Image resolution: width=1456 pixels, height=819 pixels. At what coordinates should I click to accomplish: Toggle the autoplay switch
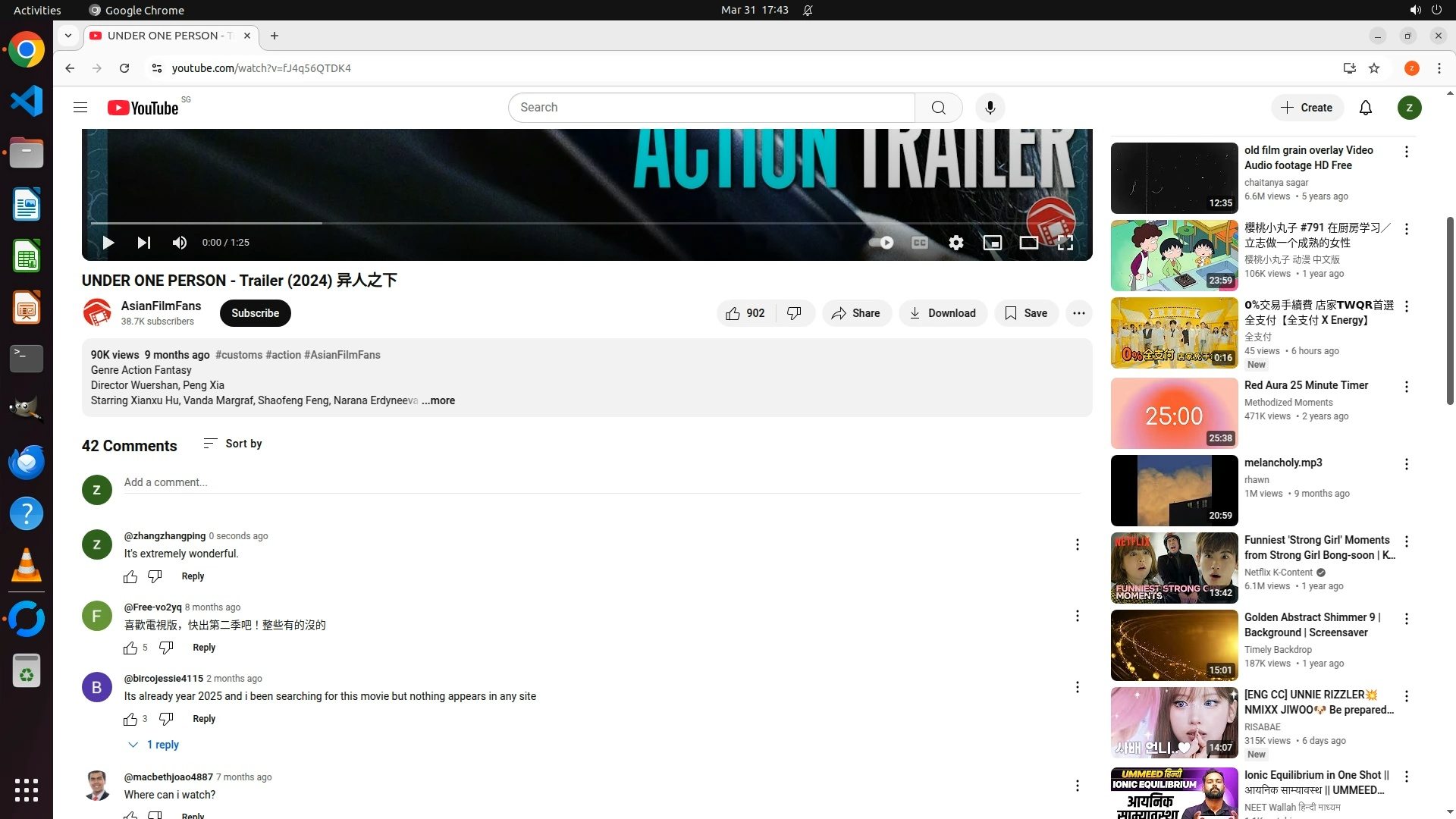pyautogui.click(x=881, y=243)
